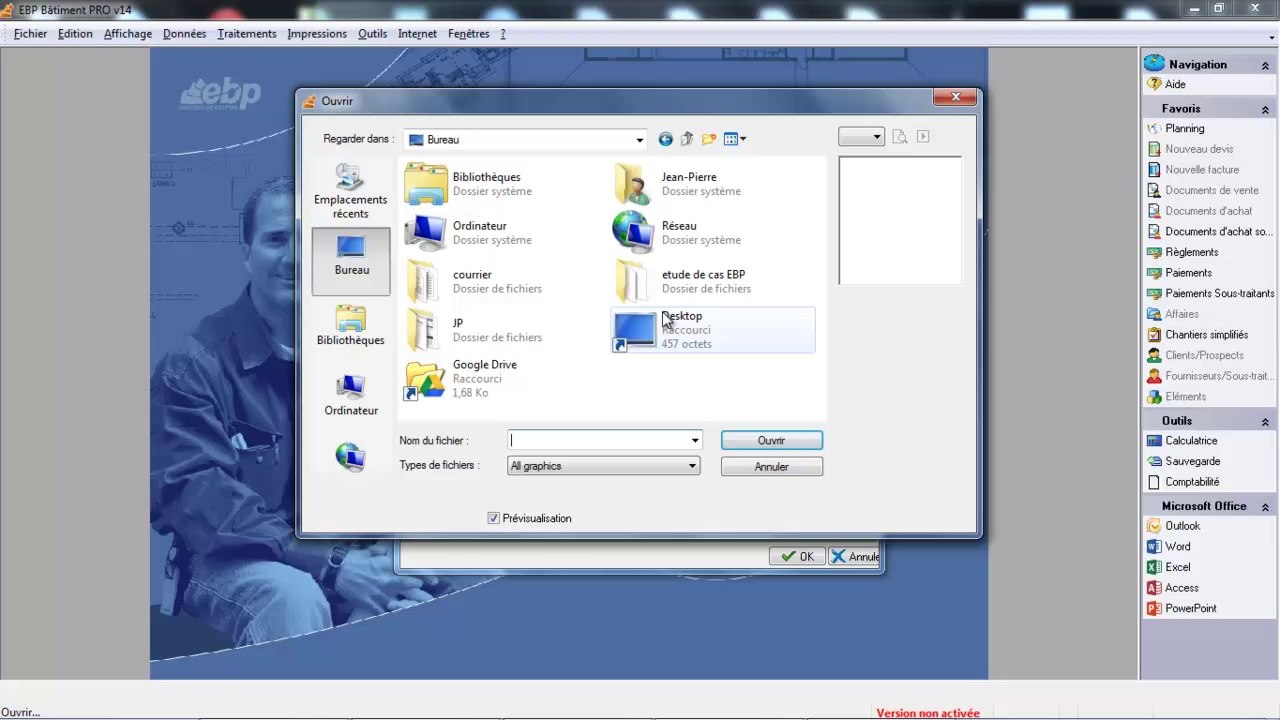Screen dimensions: 1280x720
Task: Collapse the Favoris panel section
Action: (x=1265, y=109)
